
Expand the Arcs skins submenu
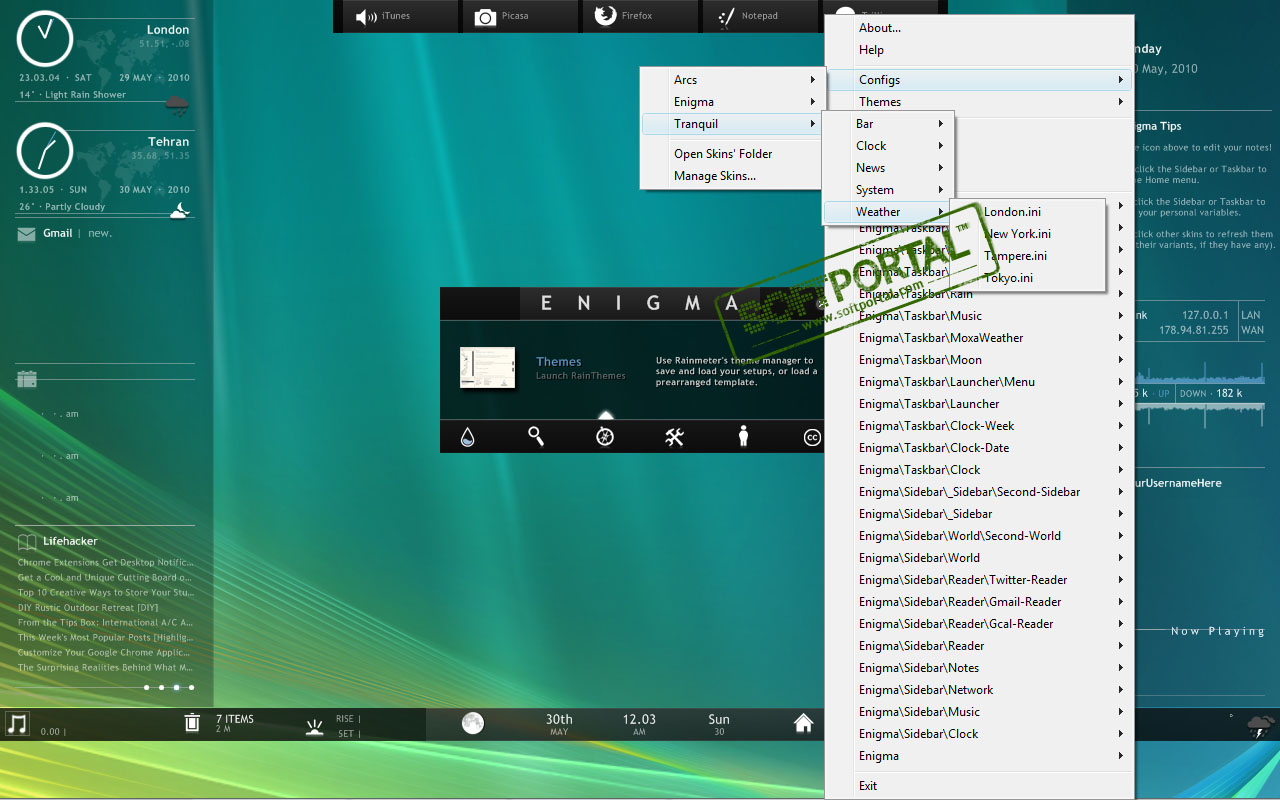733,80
